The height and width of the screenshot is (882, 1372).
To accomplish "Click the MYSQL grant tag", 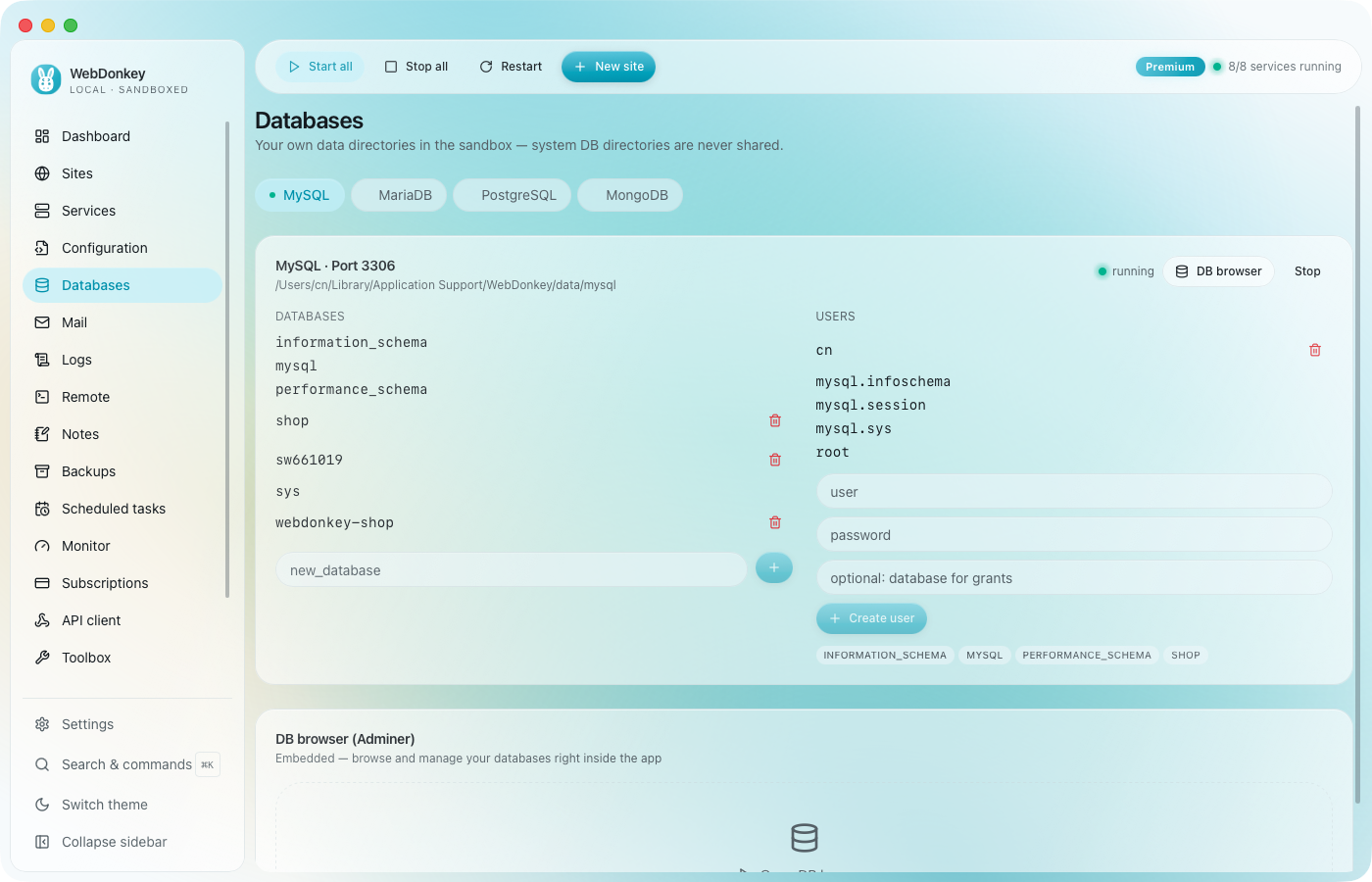I will pyautogui.click(x=985, y=656).
